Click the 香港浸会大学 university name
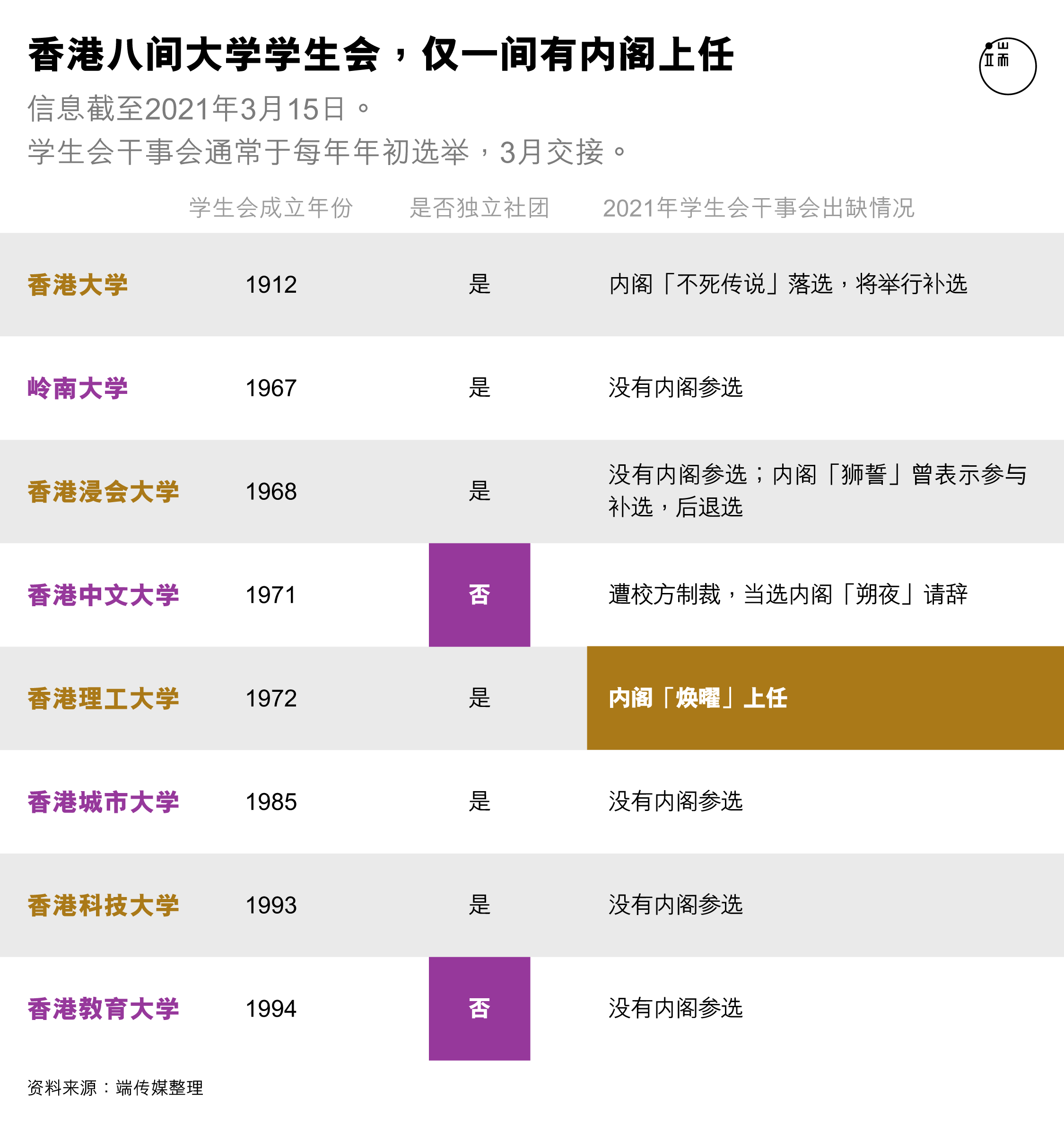Viewport: 1064px width, 1133px height. [x=103, y=492]
